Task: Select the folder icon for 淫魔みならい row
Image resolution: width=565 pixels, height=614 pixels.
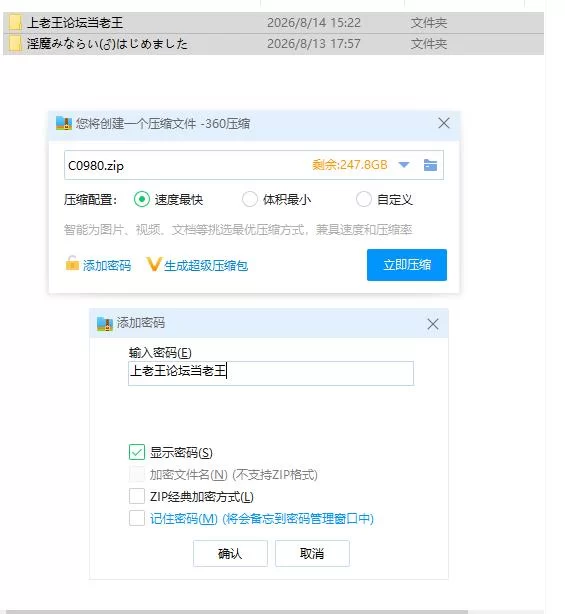Action: point(15,43)
